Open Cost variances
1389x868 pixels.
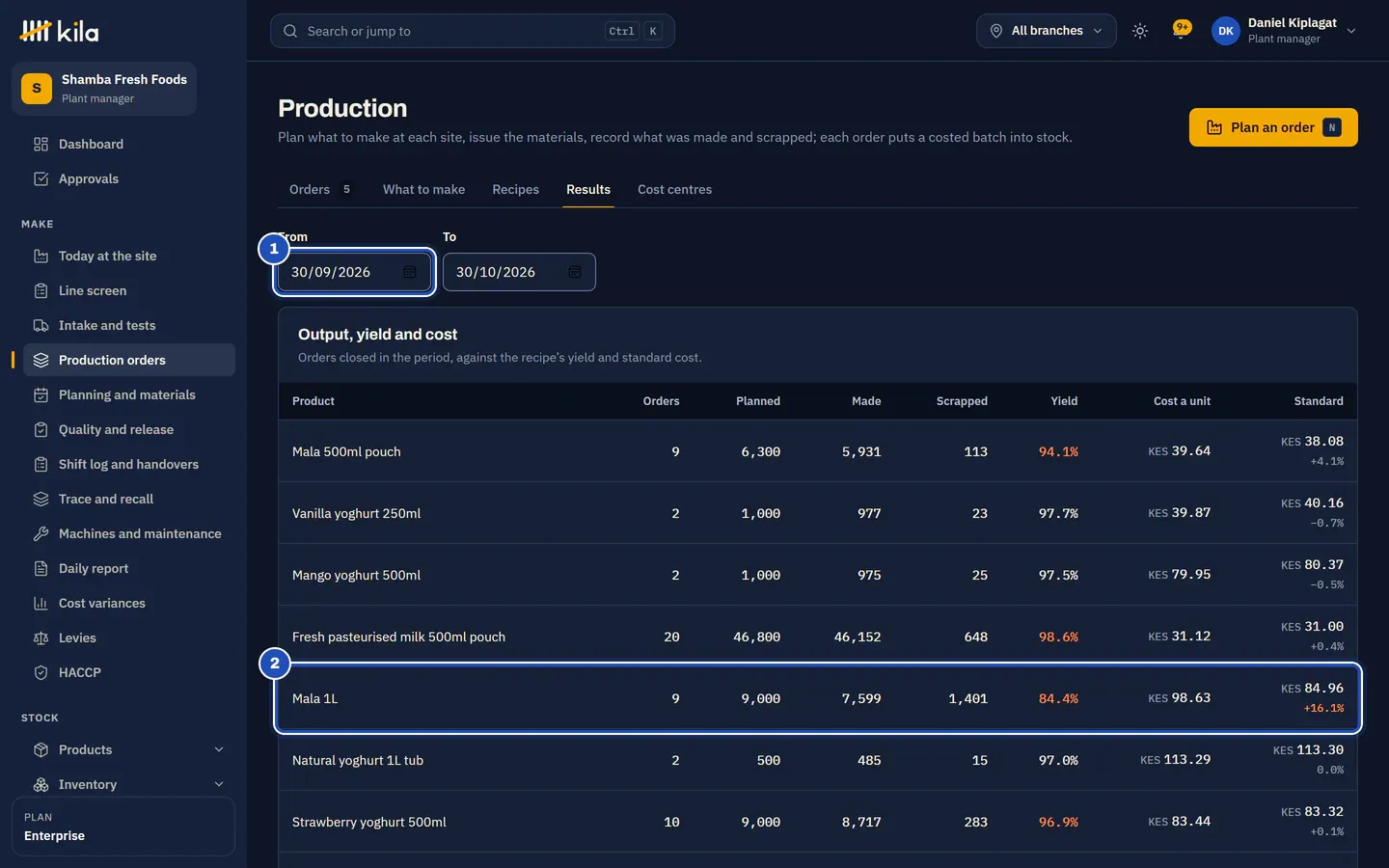[x=129, y=603]
